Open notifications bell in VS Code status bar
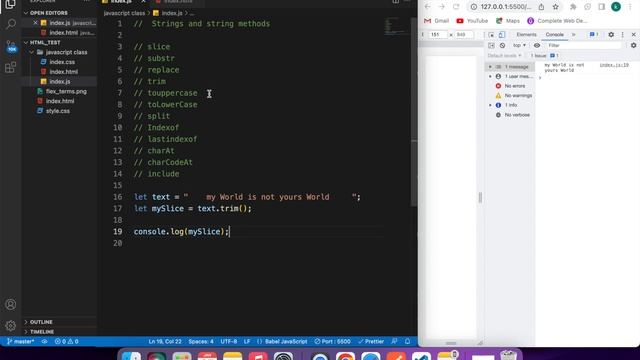This screenshot has width=640, height=360. (407, 341)
